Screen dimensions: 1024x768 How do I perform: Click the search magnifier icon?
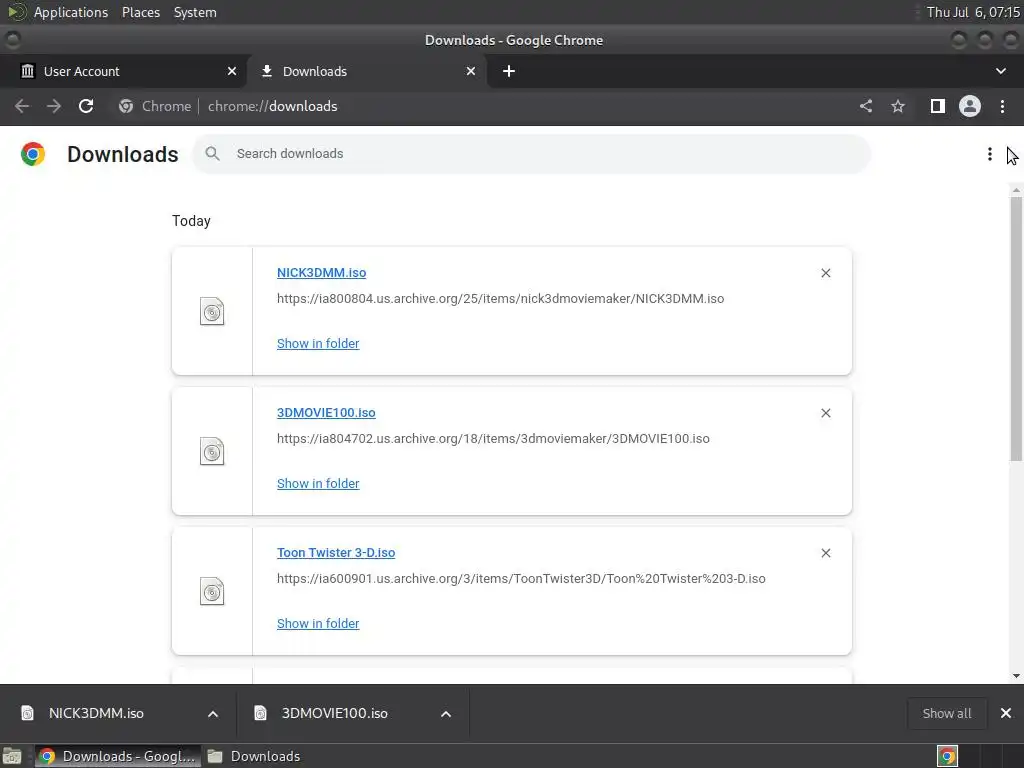[212, 153]
